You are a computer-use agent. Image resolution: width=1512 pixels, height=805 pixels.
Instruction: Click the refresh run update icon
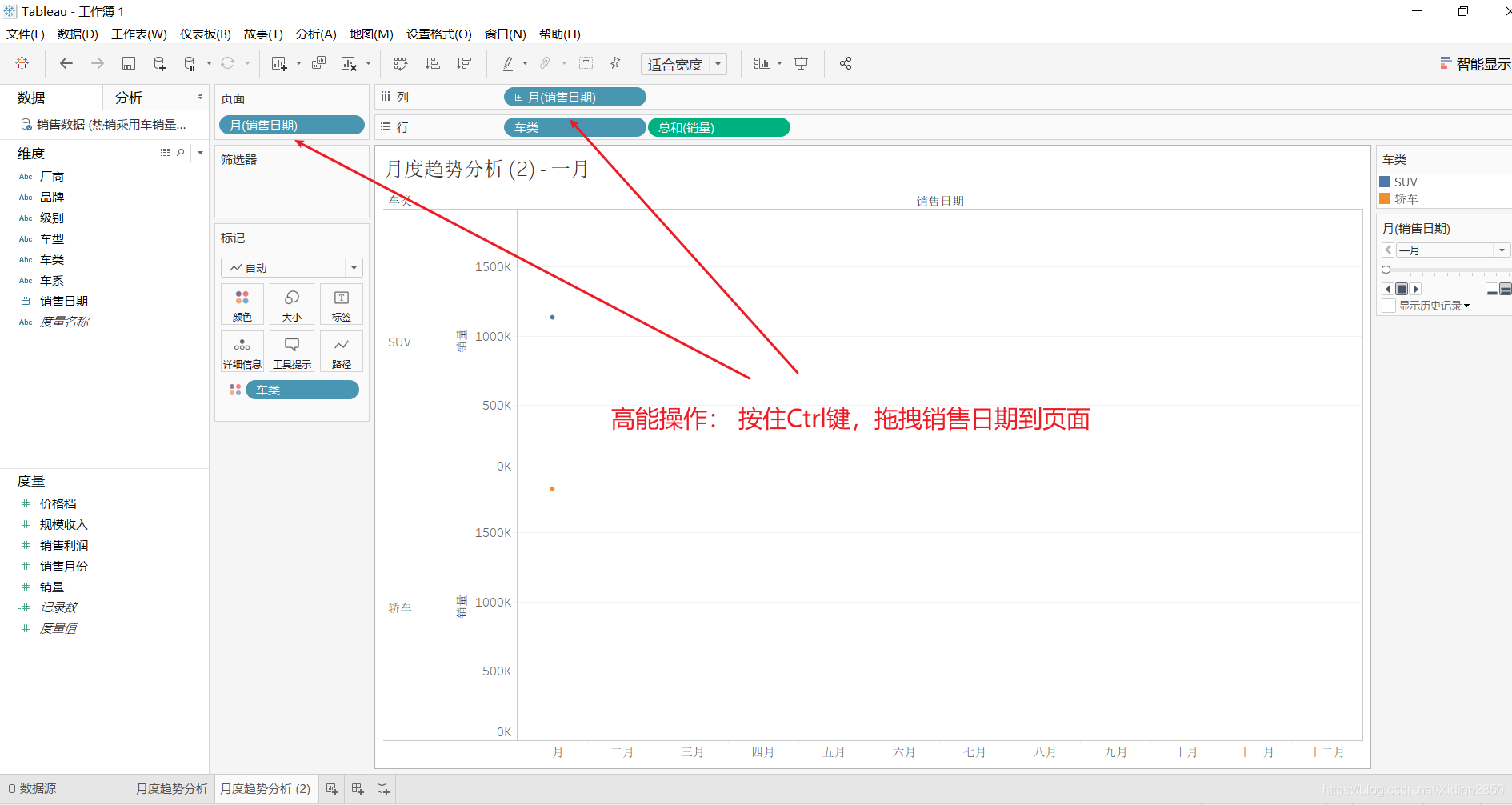228,63
